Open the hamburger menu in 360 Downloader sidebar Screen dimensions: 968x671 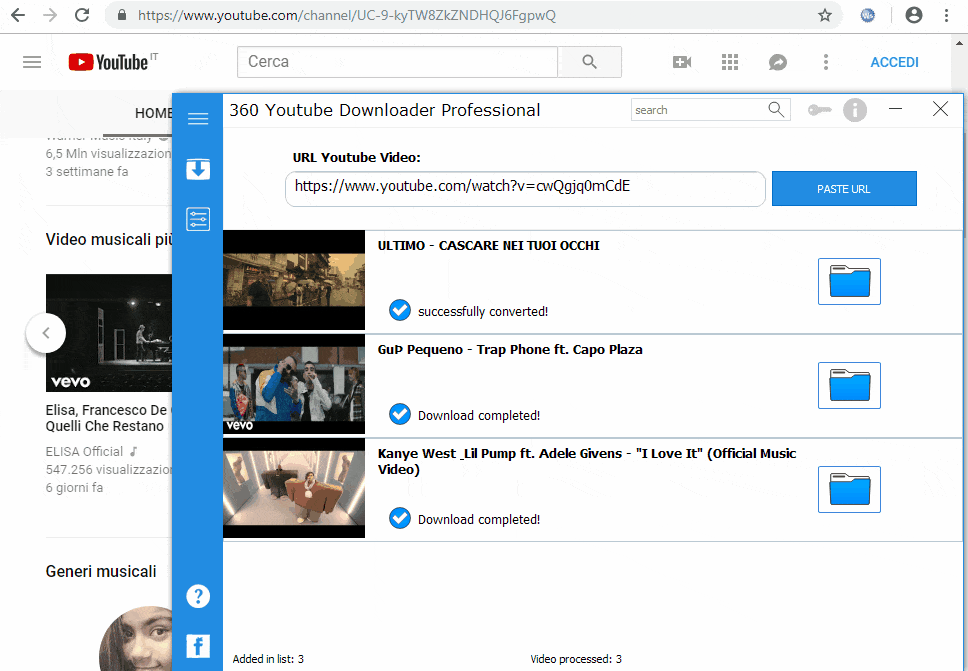(x=198, y=118)
